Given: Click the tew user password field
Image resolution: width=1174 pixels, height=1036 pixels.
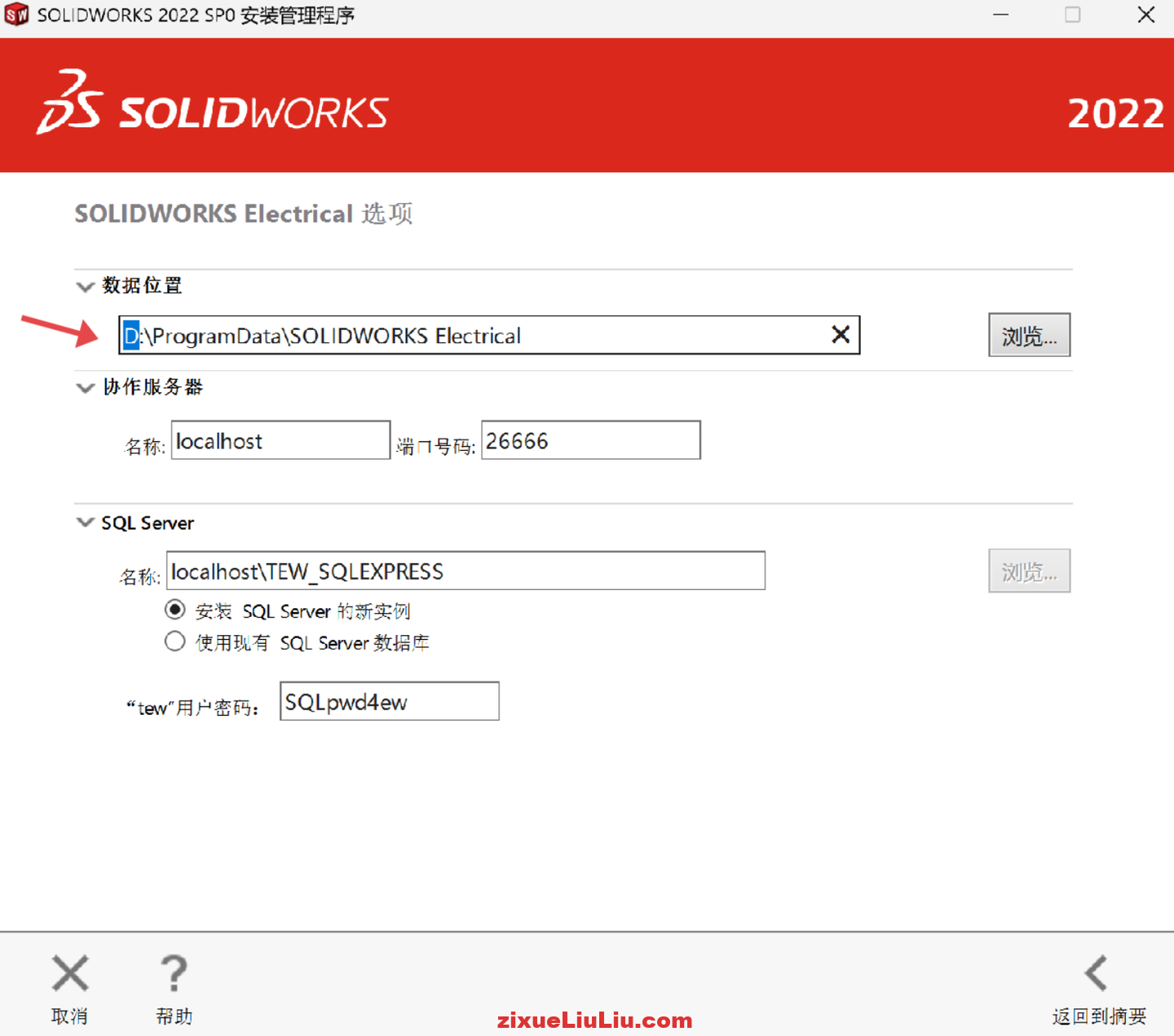Looking at the screenshot, I should (x=389, y=701).
